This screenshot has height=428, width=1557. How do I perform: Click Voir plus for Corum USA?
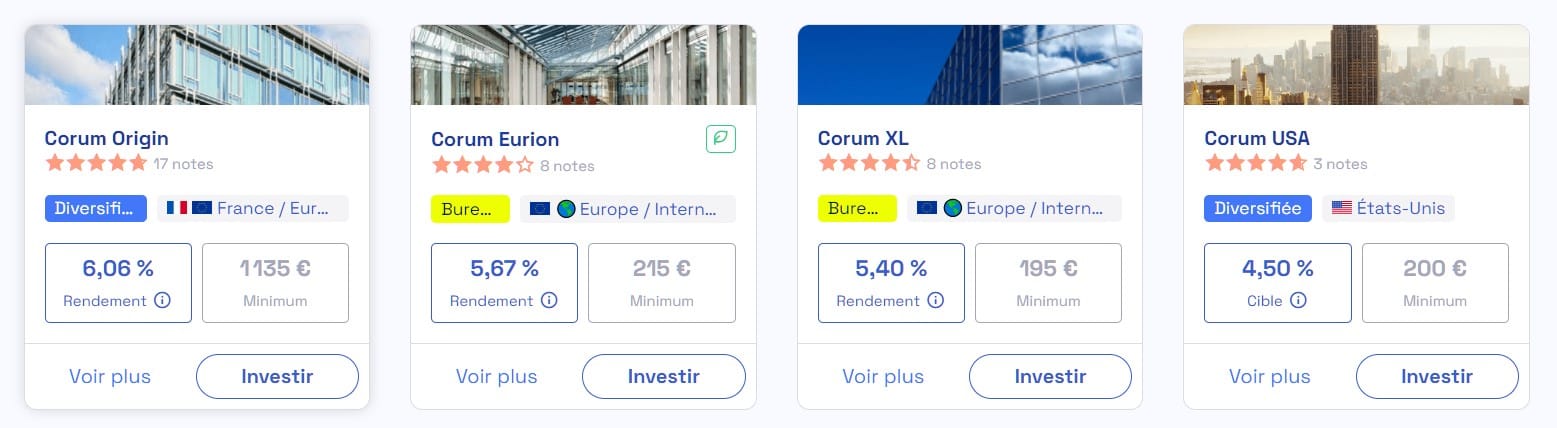coord(1270,377)
